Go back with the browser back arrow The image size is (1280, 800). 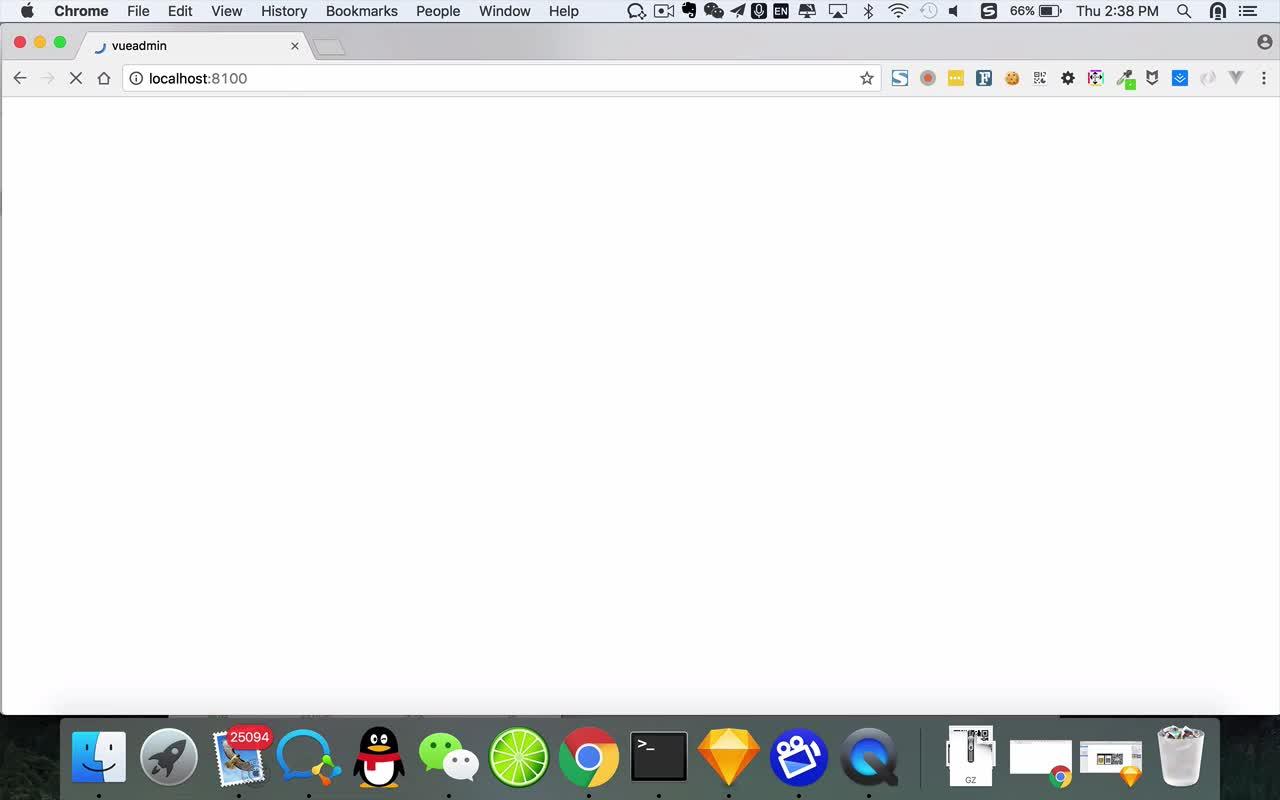[x=20, y=78]
